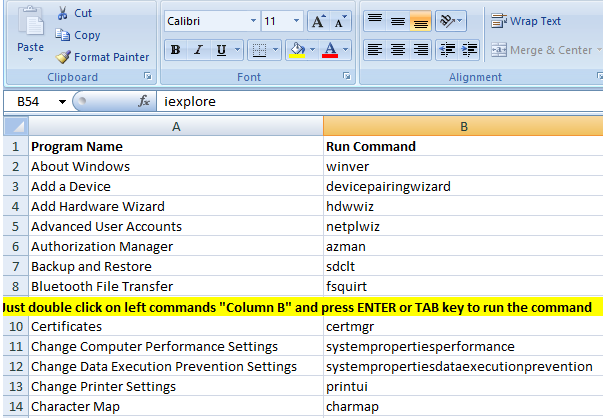Select column A header

[176, 126]
